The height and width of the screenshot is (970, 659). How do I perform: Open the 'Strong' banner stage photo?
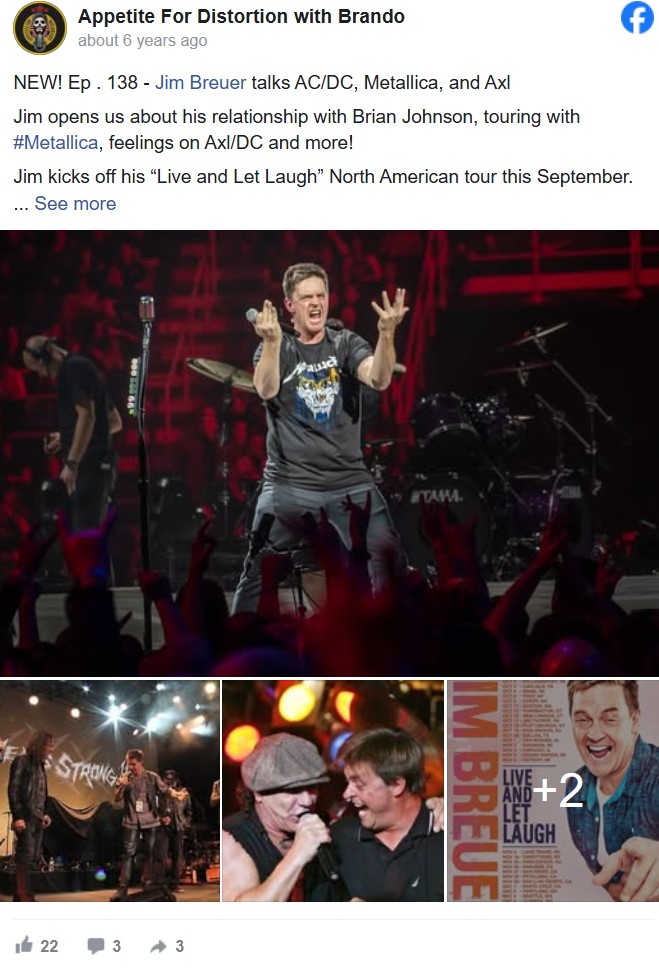pos(110,791)
